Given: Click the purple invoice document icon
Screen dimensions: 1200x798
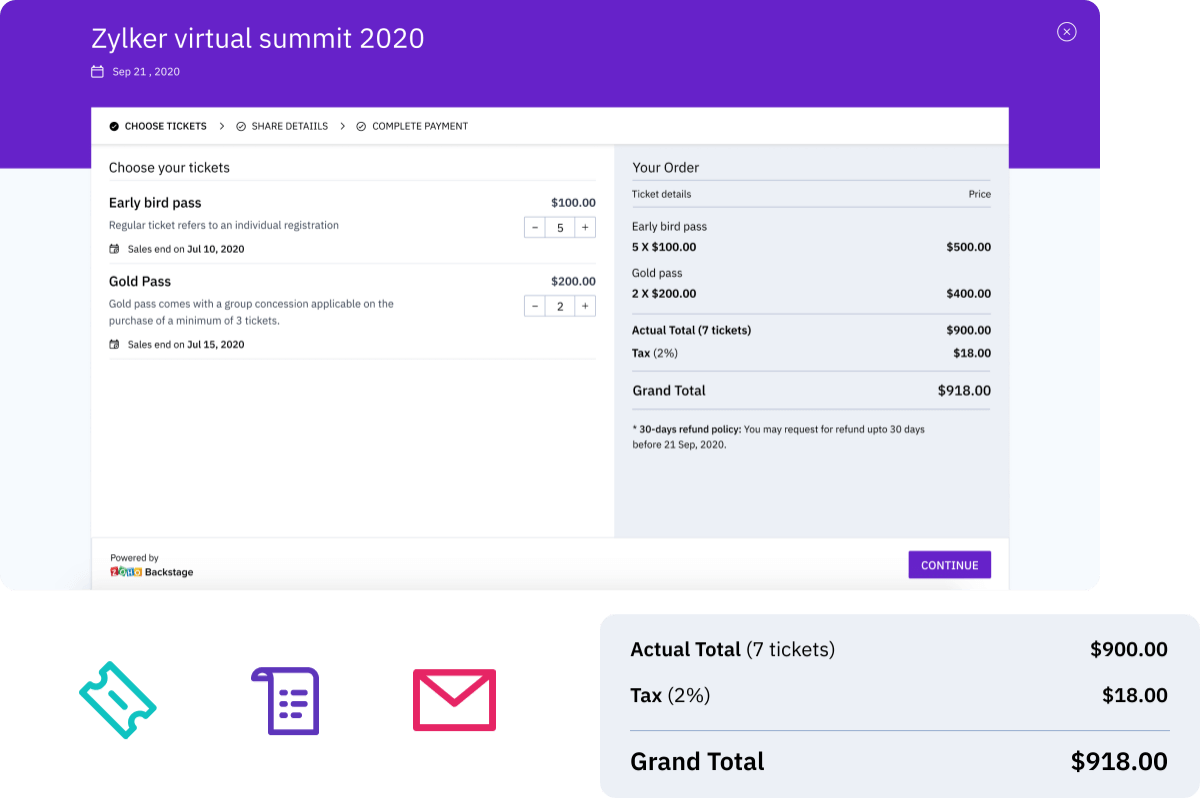Looking at the screenshot, I should 285,700.
